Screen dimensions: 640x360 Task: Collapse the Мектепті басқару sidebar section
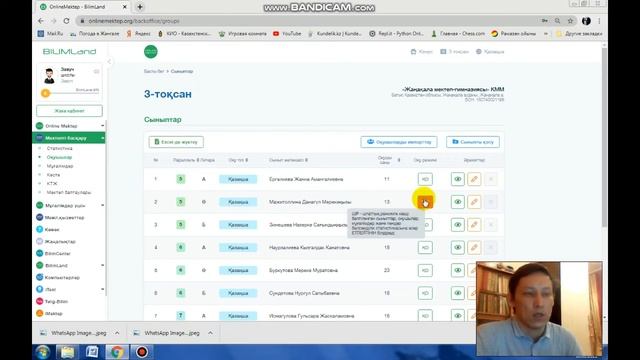pos(102,138)
